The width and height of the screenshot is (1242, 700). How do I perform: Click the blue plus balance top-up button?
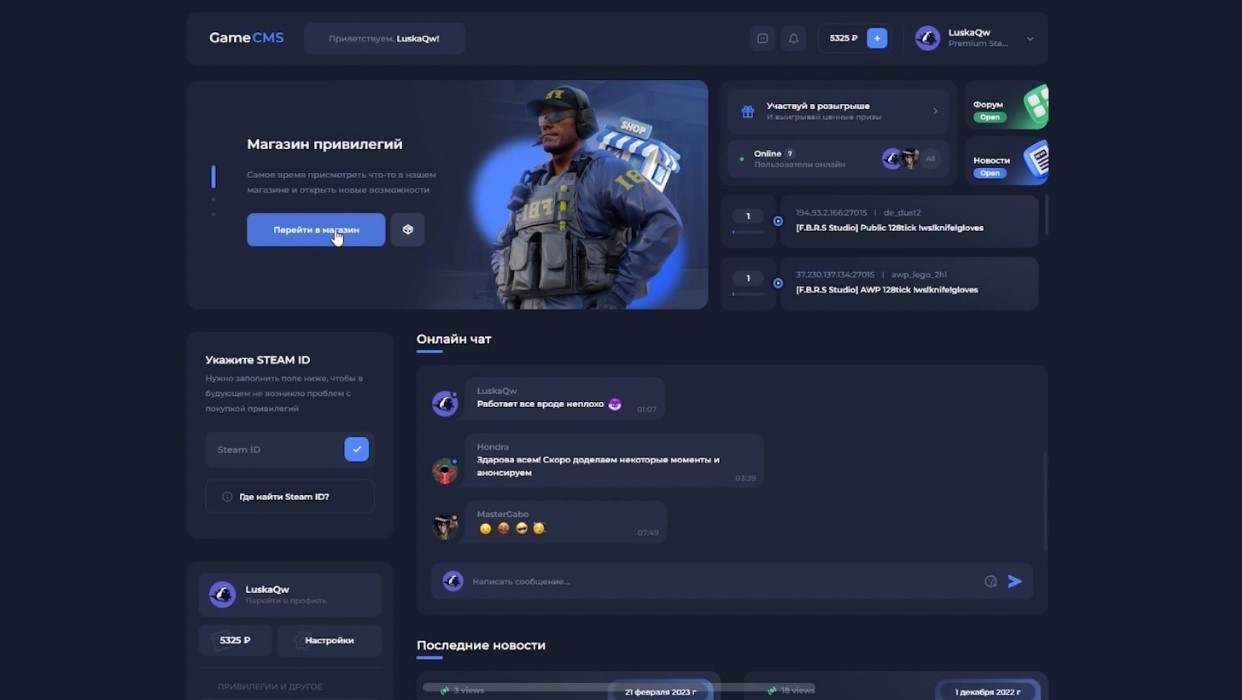pos(877,38)
